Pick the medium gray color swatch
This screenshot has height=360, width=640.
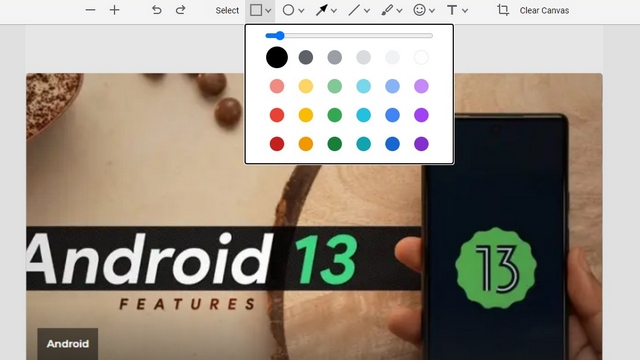pyautogui.click(x=335, y=57)
